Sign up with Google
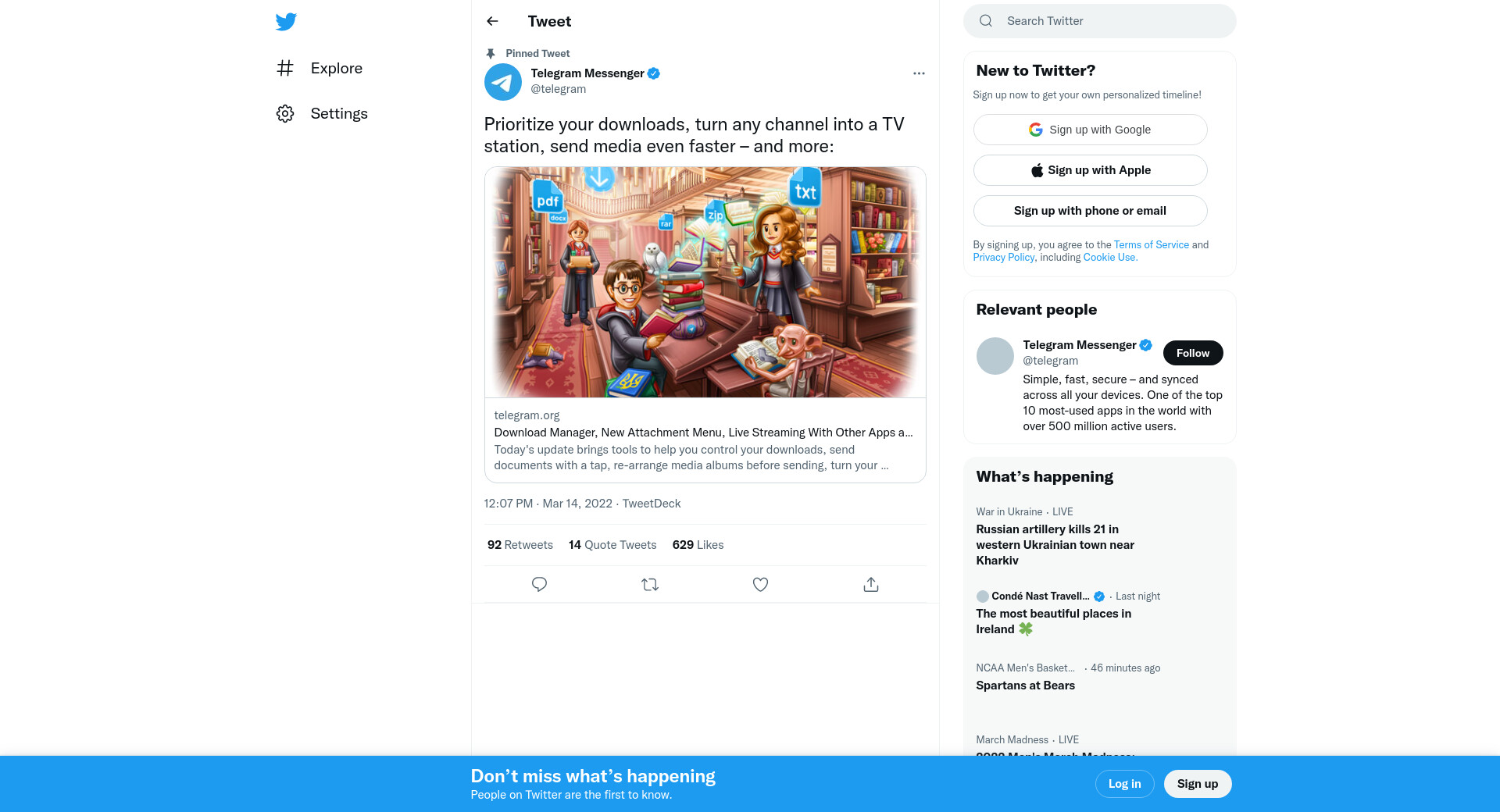 click(1090, 130)
